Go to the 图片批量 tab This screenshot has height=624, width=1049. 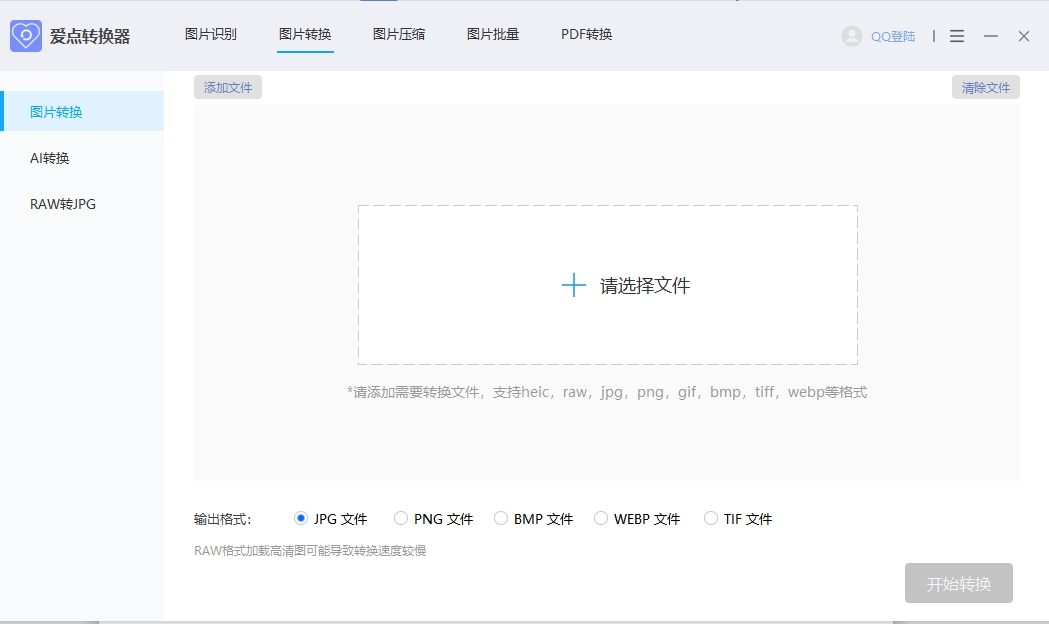point(493,34)
